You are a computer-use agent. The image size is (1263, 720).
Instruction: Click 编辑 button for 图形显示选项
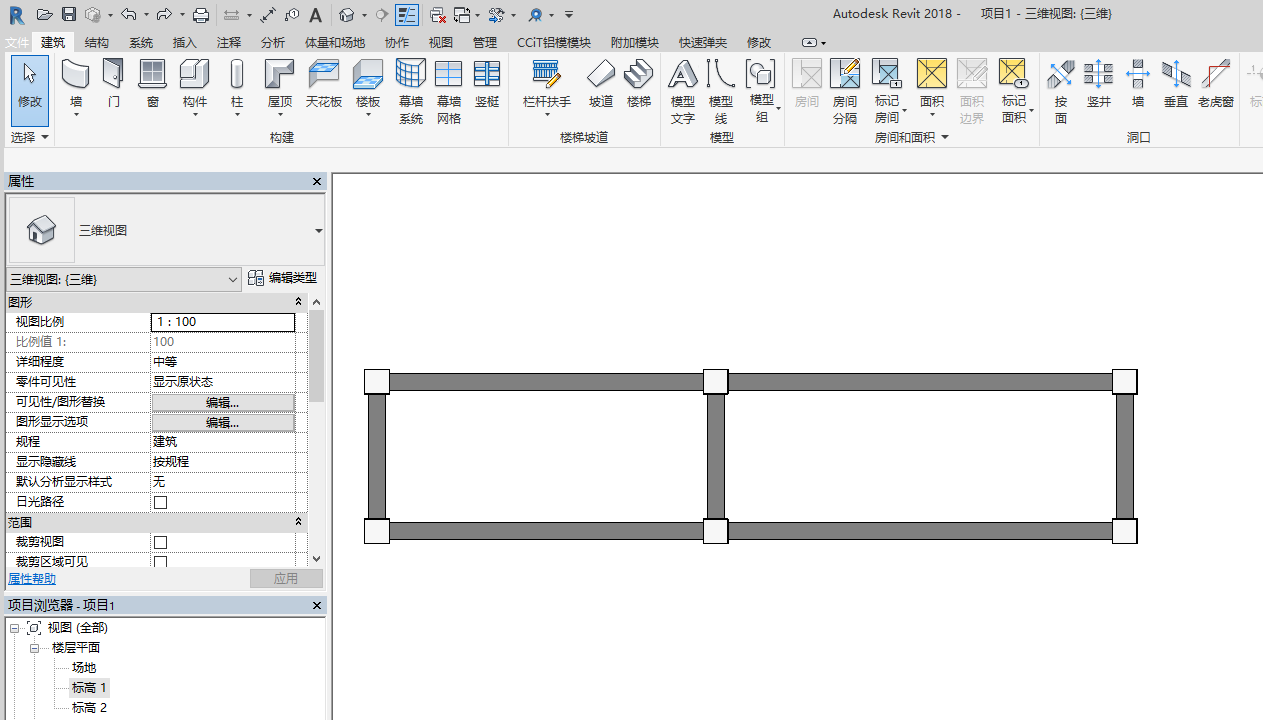click(x=223, y=422)
